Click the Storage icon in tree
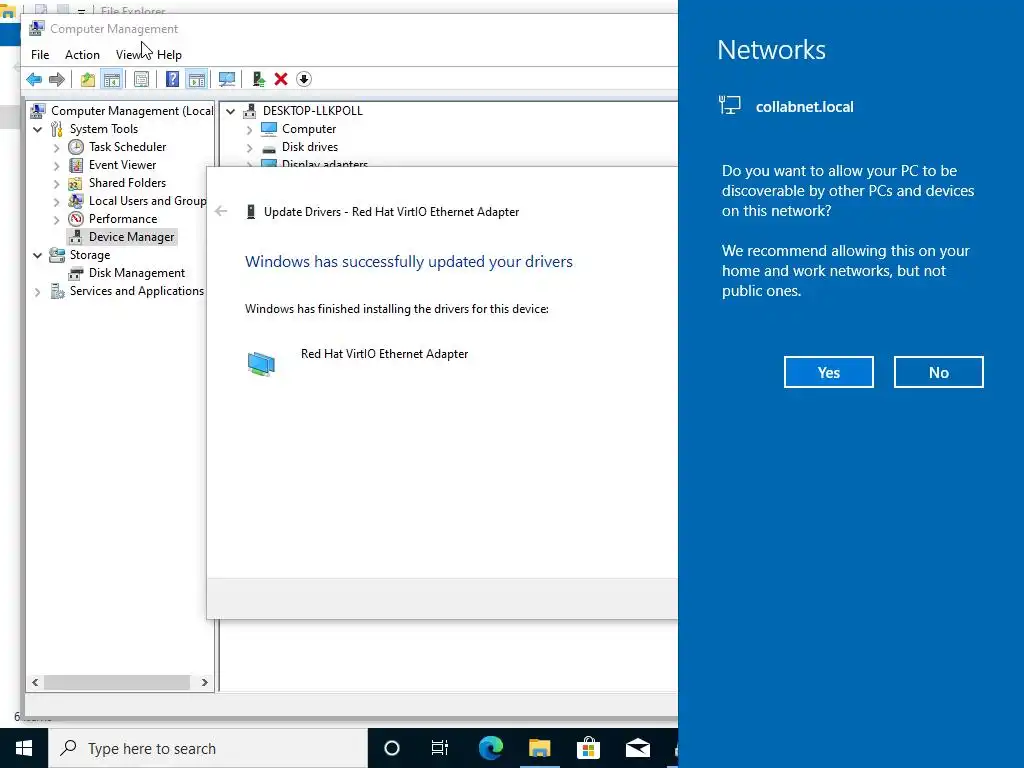This screenshot has width=1024, height=768. [57, 255]
